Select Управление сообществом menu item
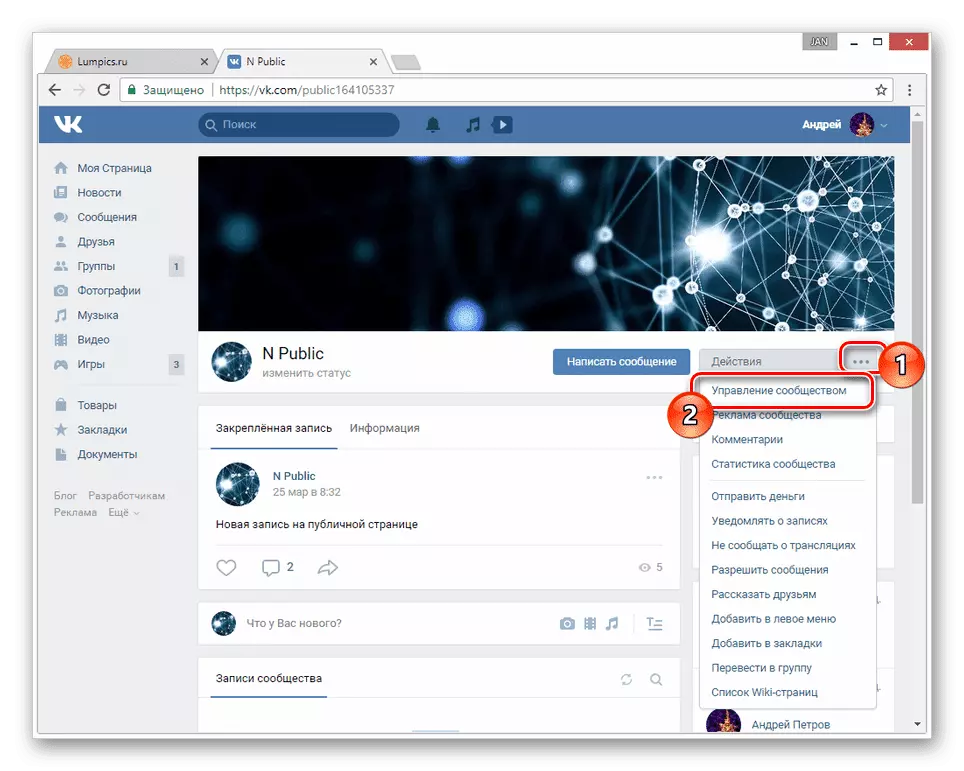Screen dimensions: 964x771 (x=778, y=390)
